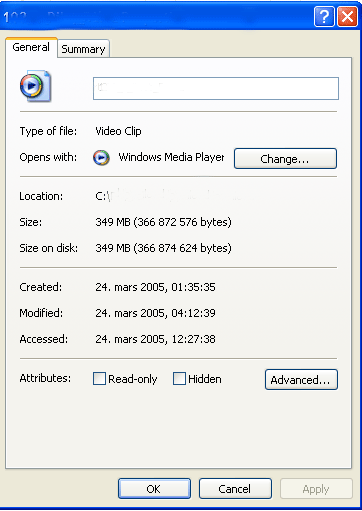Click the greyed-out Apply button
This screenshot has height=511, width=362.
click(x=316, y=489)
